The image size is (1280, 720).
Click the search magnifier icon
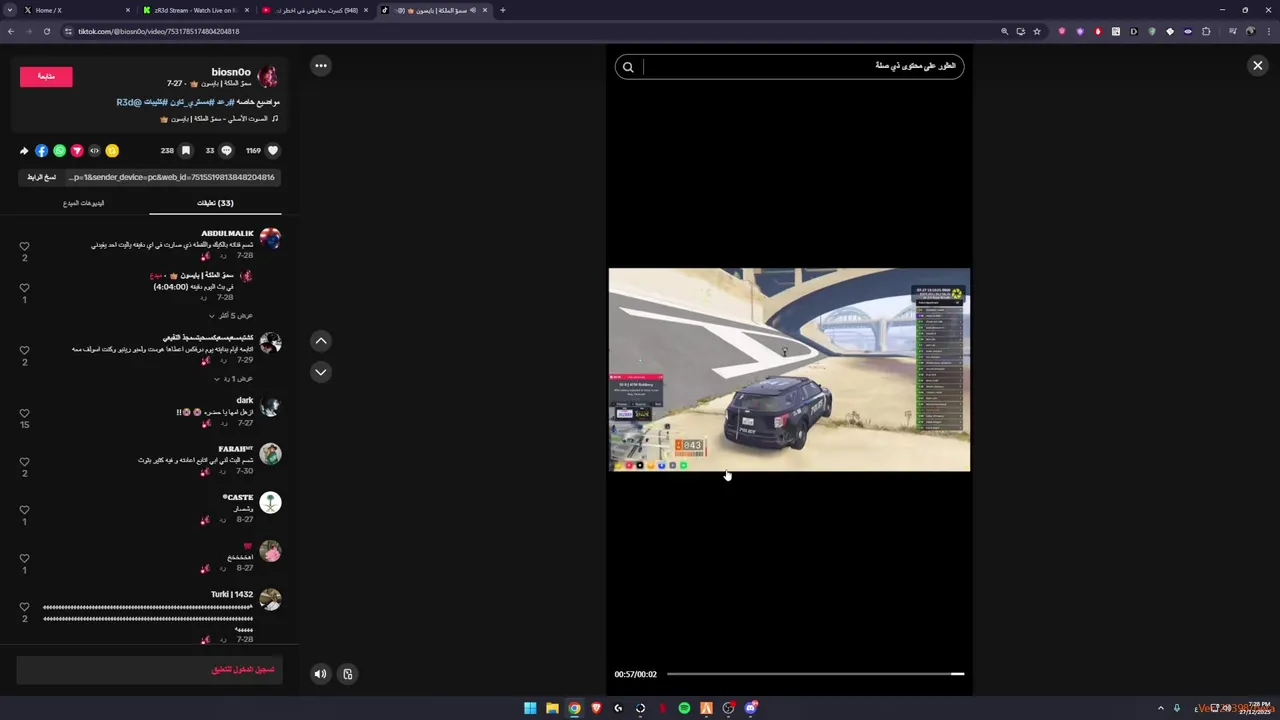click(628, 67)
